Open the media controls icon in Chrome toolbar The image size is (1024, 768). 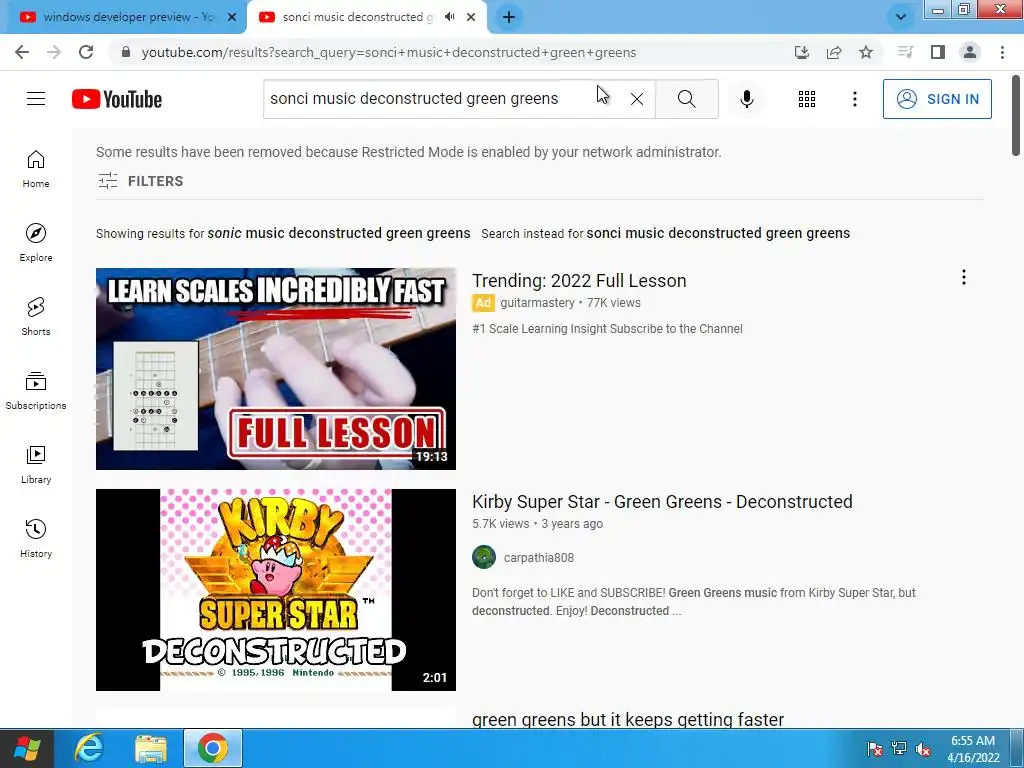[x=905, y=52]
